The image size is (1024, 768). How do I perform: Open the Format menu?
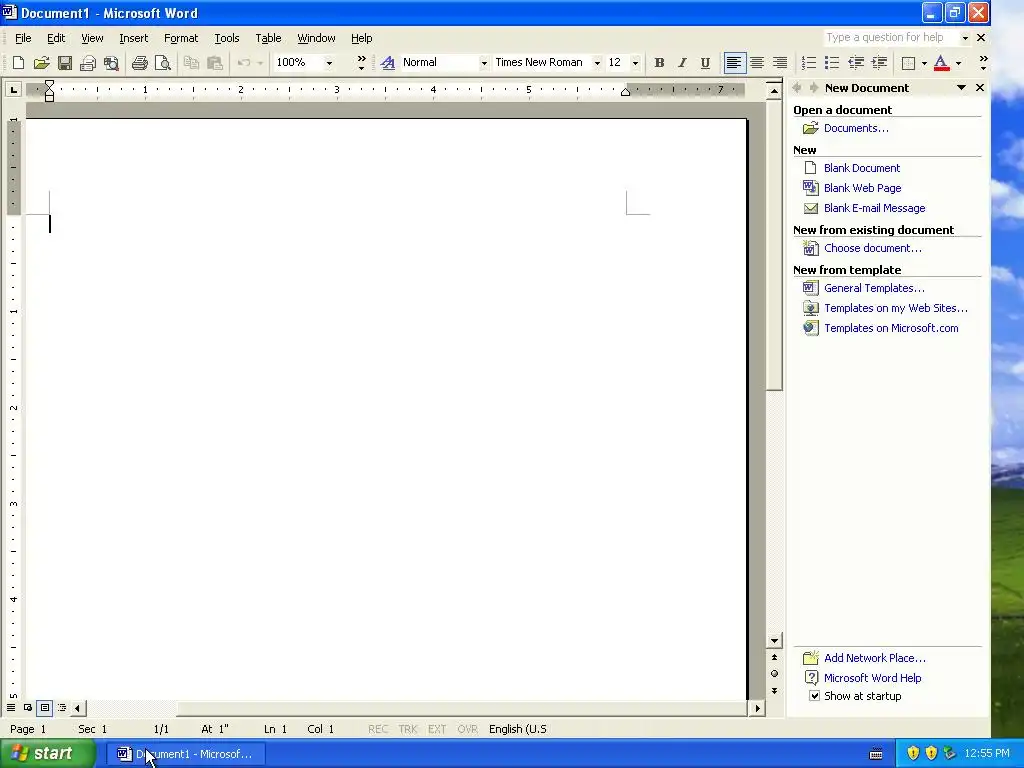point(181,38)
